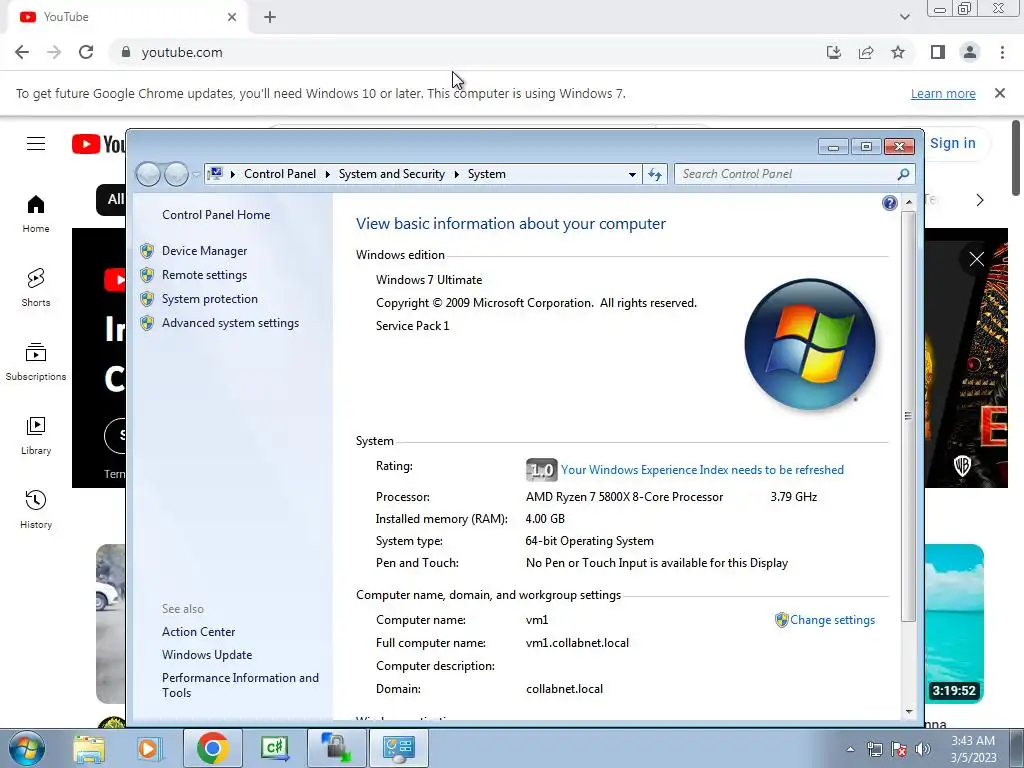
Task: Switch to Chrome on the taskbar
Action: [x=212, y=748]
